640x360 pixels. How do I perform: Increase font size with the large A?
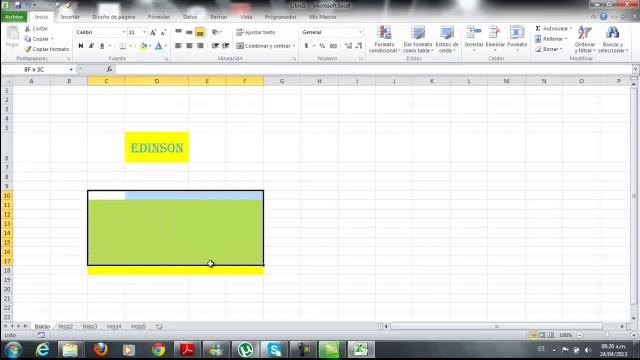tap(153, 32)
